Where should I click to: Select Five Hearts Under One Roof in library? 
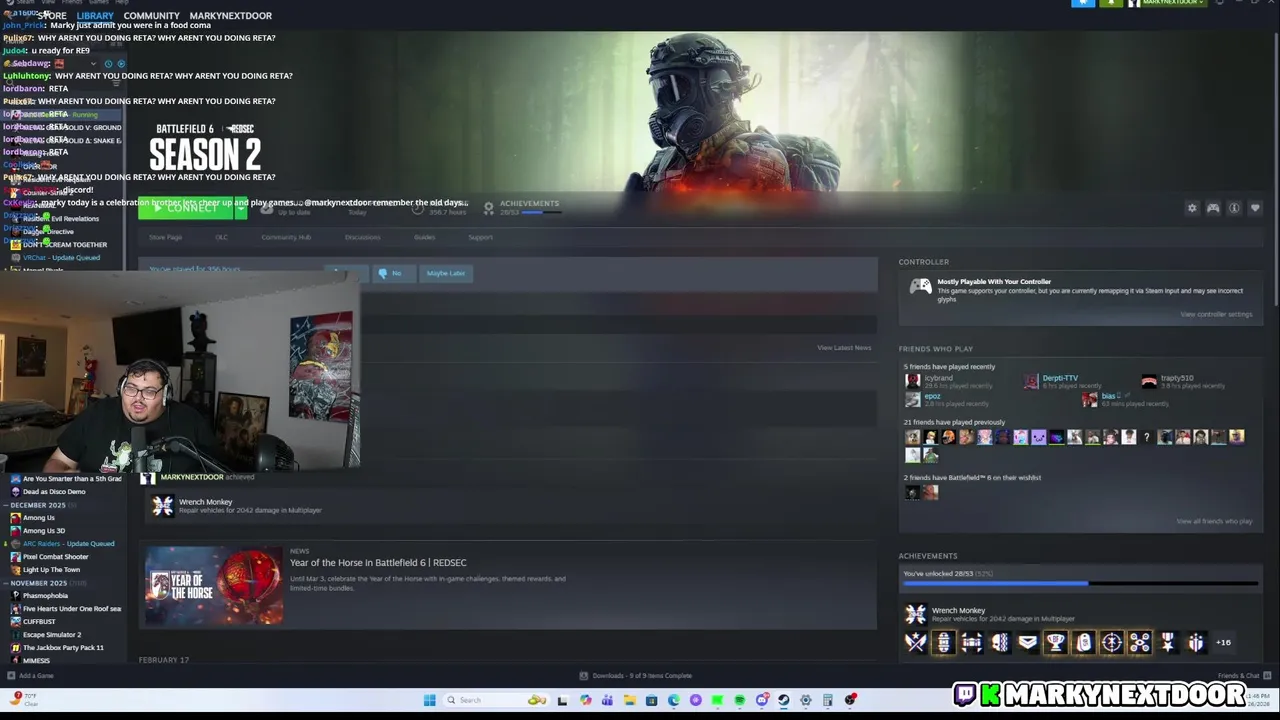71,609
